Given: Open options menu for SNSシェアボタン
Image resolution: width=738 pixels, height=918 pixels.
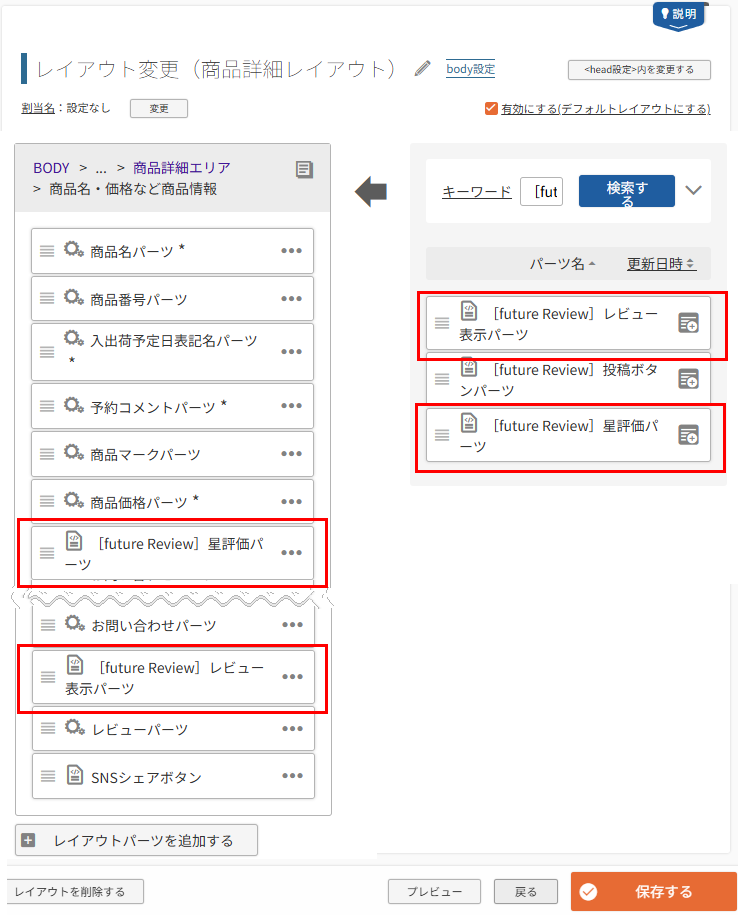Looking at the screenshot, I should [293, 776].
